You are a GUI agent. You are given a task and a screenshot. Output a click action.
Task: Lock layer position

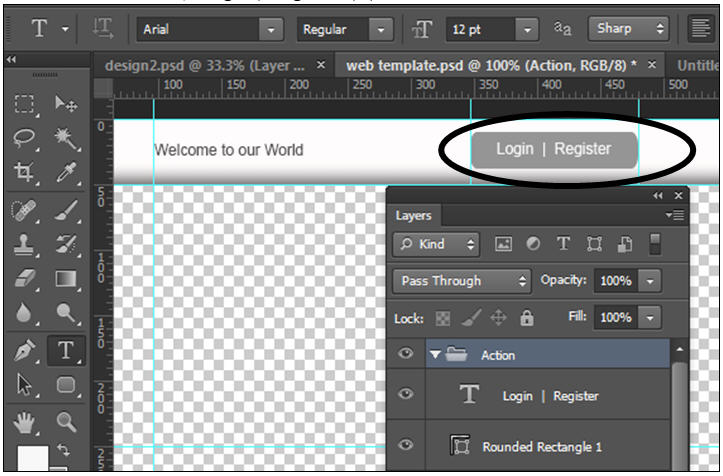(x=498, y=318)
